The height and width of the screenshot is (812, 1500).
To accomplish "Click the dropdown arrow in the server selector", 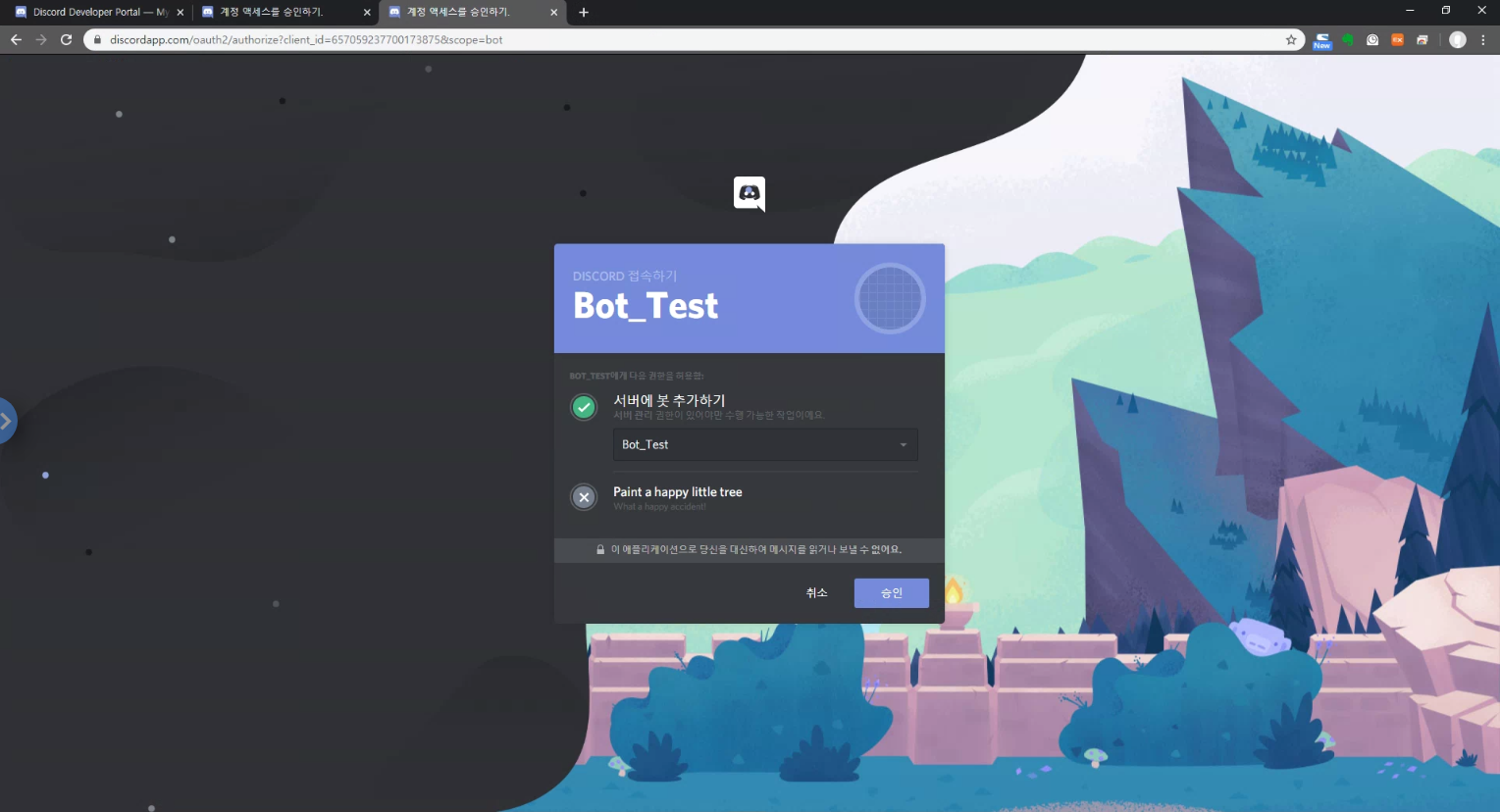I will point(904,445).
